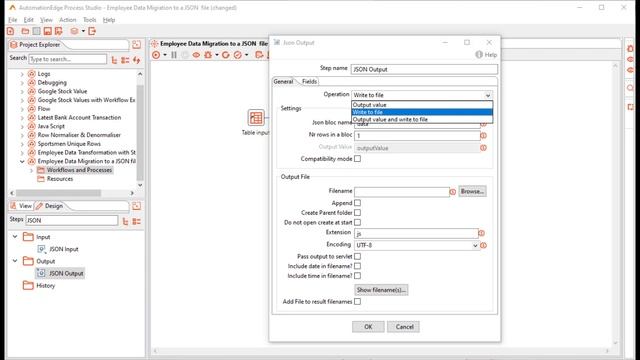640x360 pixels.
Task: Click the variable icon beside Filename field
Action: tap(453, 192)
